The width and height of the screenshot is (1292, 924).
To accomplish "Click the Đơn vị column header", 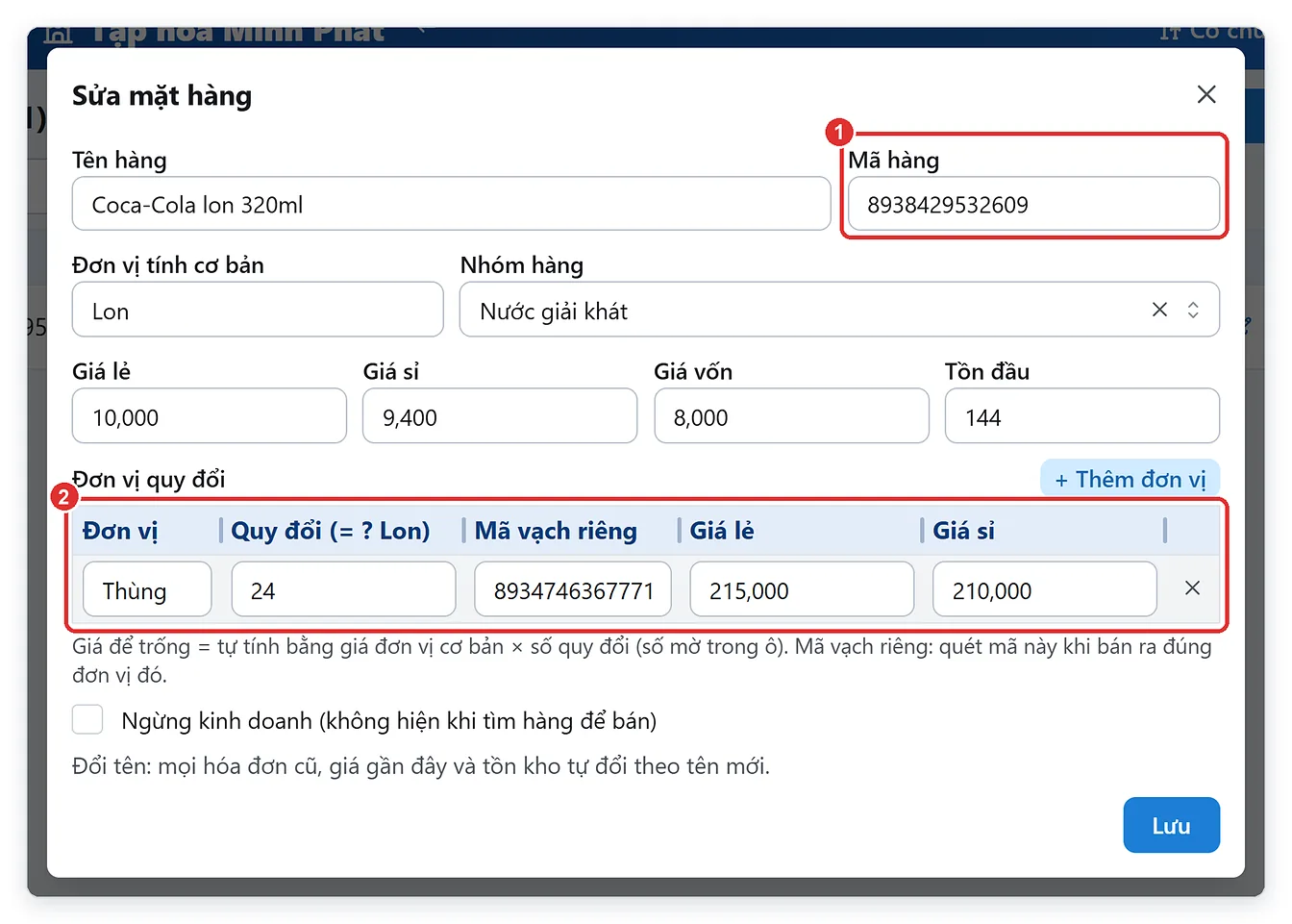I will (120, 531).
